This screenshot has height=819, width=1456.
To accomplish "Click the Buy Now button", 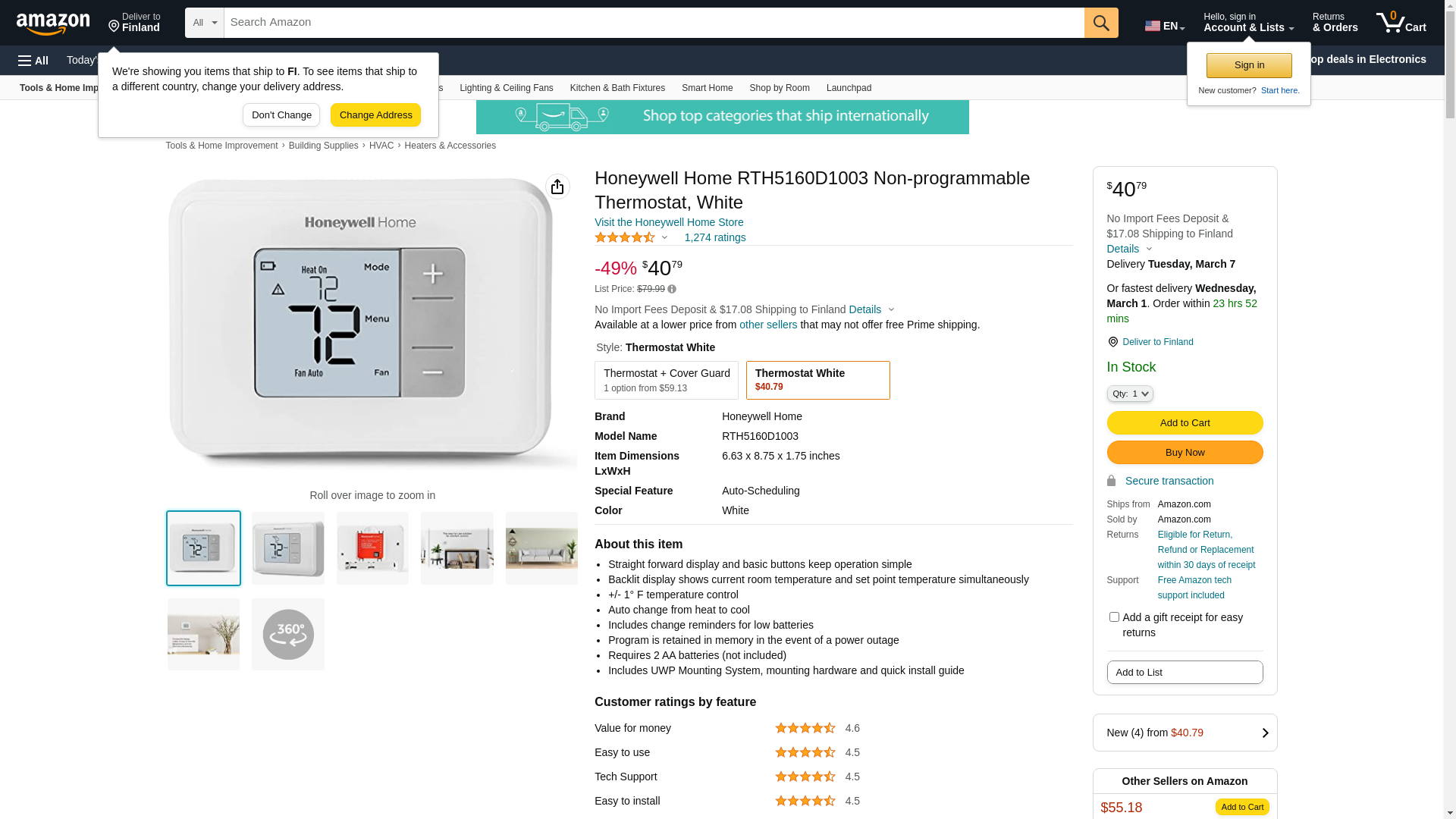I will click(1185, 452).
